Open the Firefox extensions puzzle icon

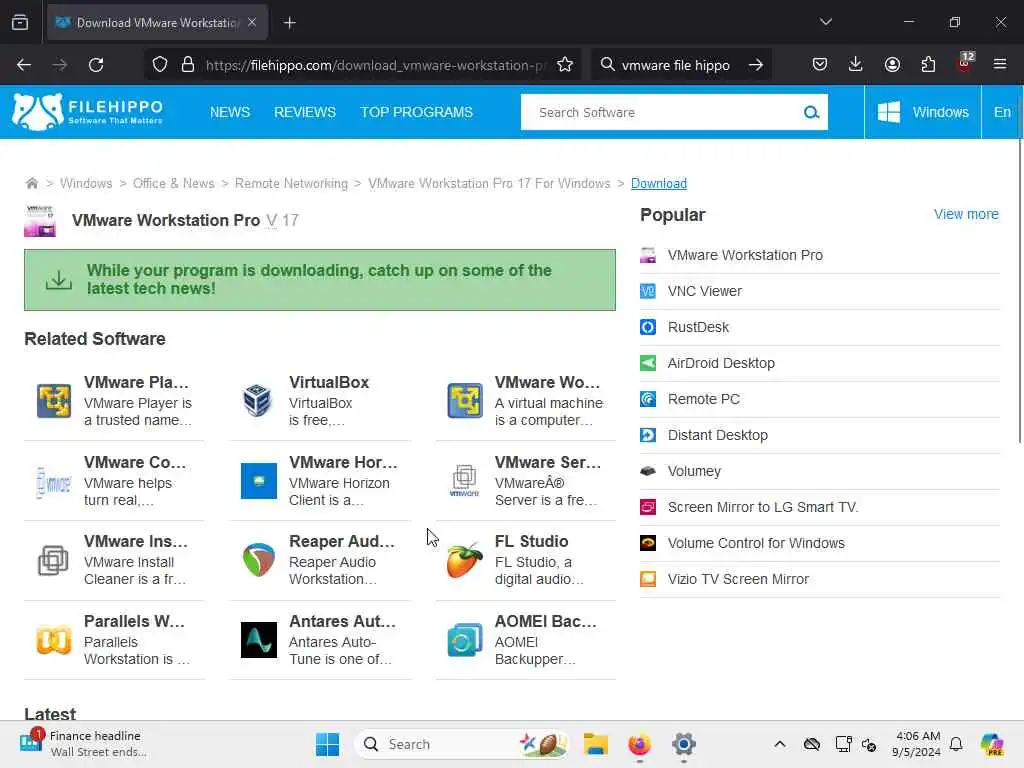coord(928,65)
